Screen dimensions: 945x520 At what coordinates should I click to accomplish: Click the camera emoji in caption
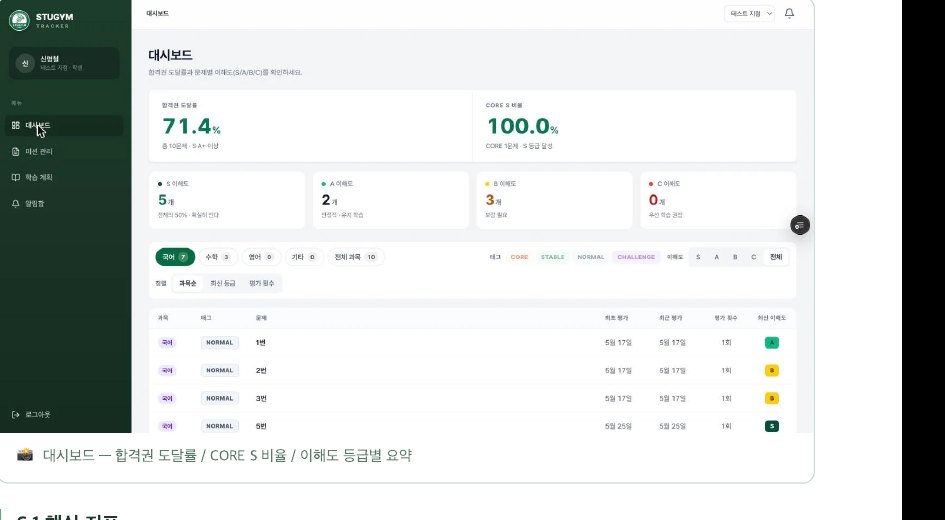[25, 455]
